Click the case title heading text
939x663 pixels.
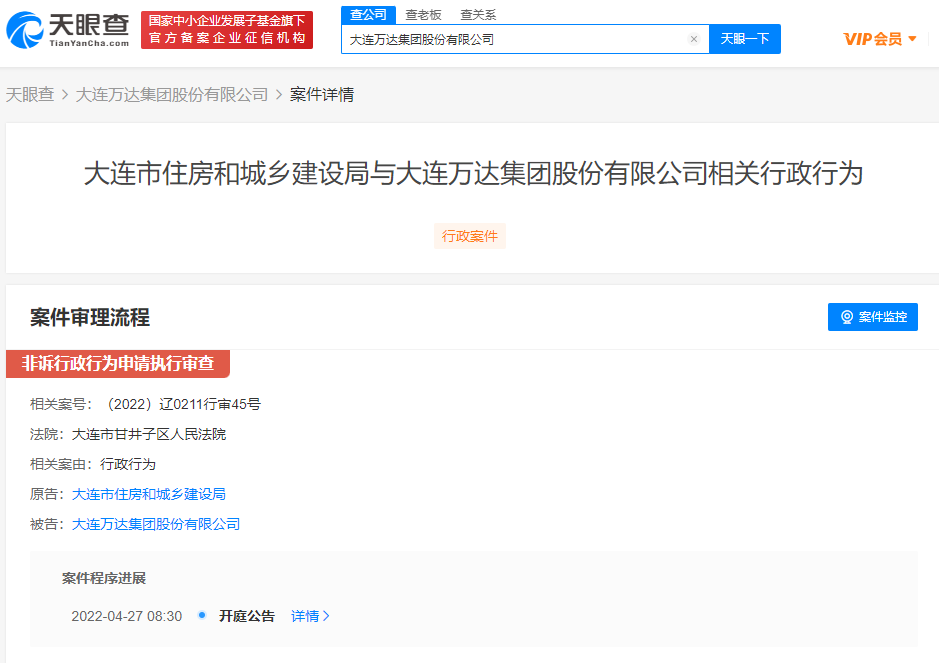[x=473, y=174]
